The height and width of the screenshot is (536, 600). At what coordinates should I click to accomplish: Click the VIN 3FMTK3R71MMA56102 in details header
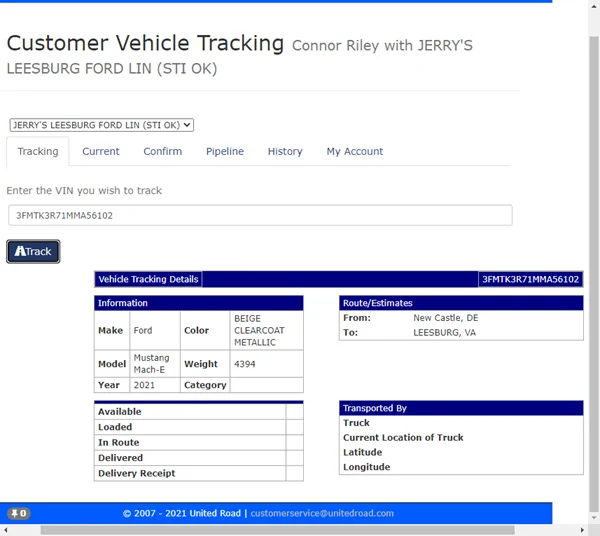pyautogui.click(x=530, y=279)
